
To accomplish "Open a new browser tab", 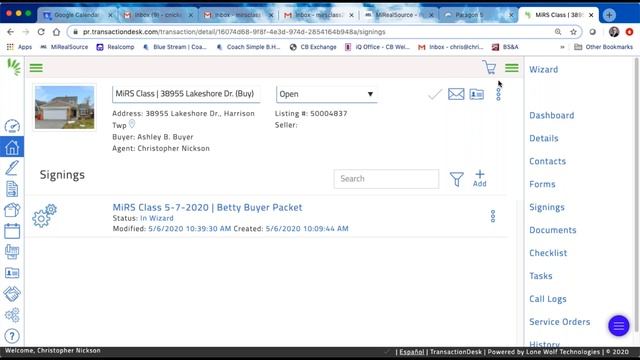I will click(x=609, y=15).
